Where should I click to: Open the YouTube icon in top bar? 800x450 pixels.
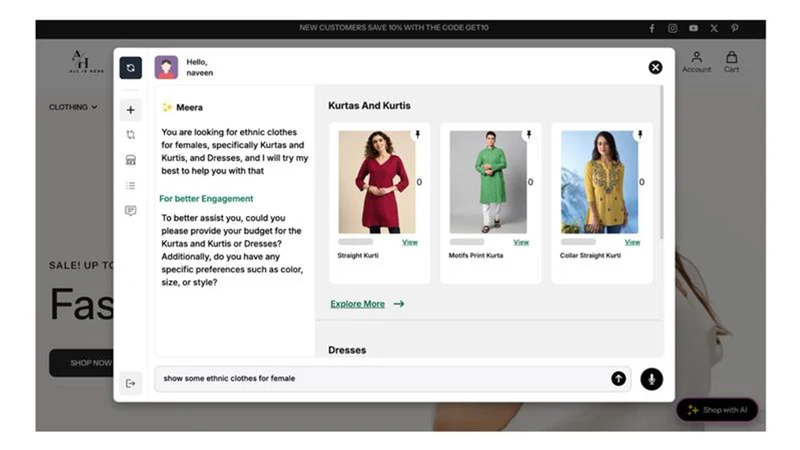(693, 29)
